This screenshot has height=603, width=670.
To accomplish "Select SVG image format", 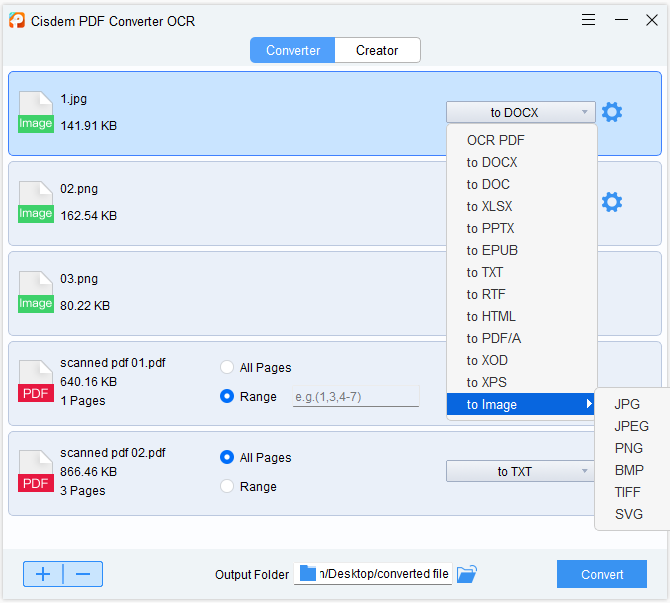I will (629, 514).
